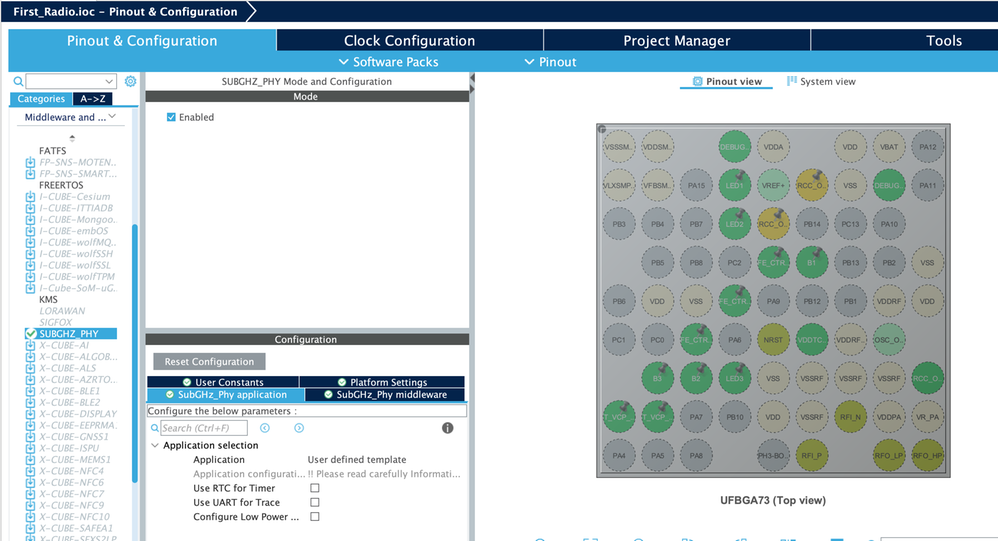Switch to System view
The image size is (998, 541).
[x=821, y=81]
